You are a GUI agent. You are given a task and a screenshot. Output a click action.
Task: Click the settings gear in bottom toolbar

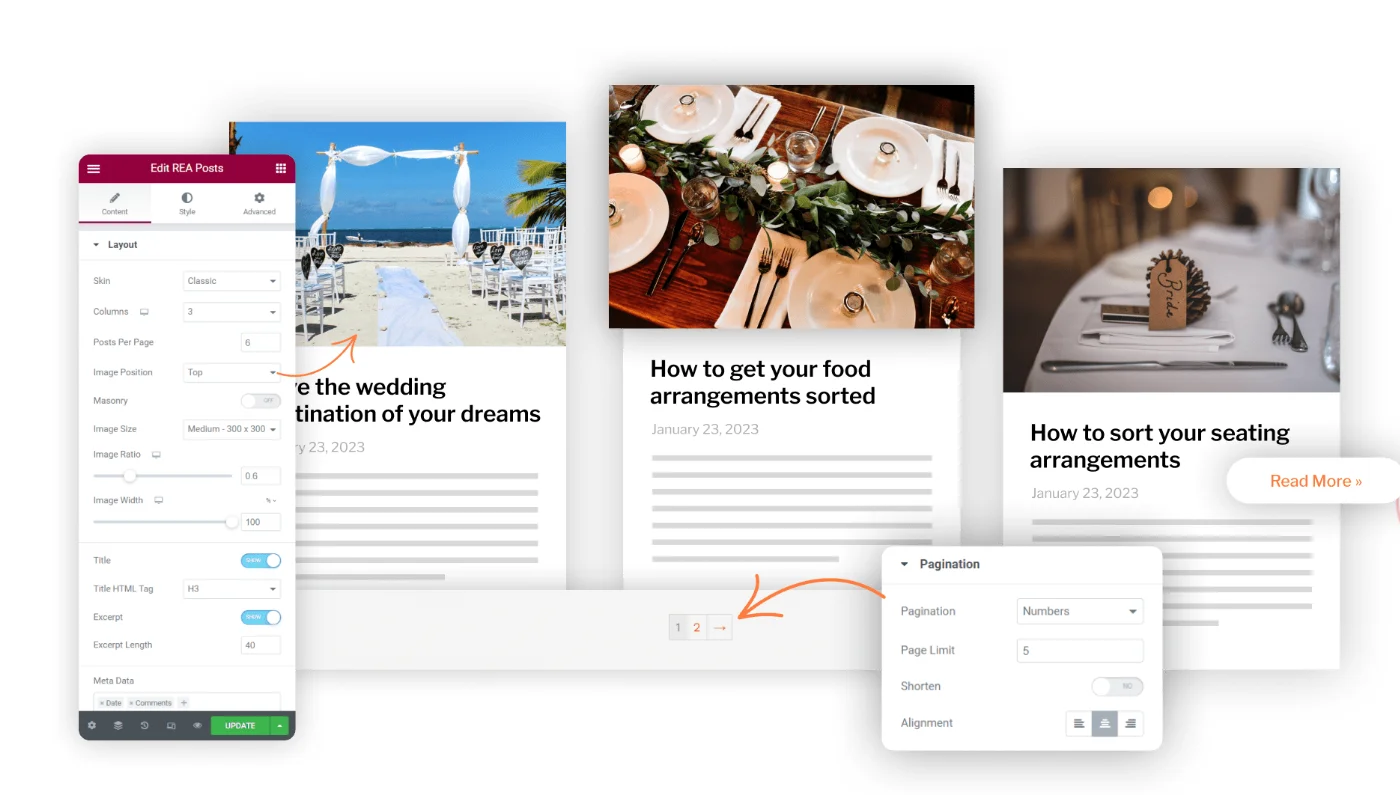92,726
